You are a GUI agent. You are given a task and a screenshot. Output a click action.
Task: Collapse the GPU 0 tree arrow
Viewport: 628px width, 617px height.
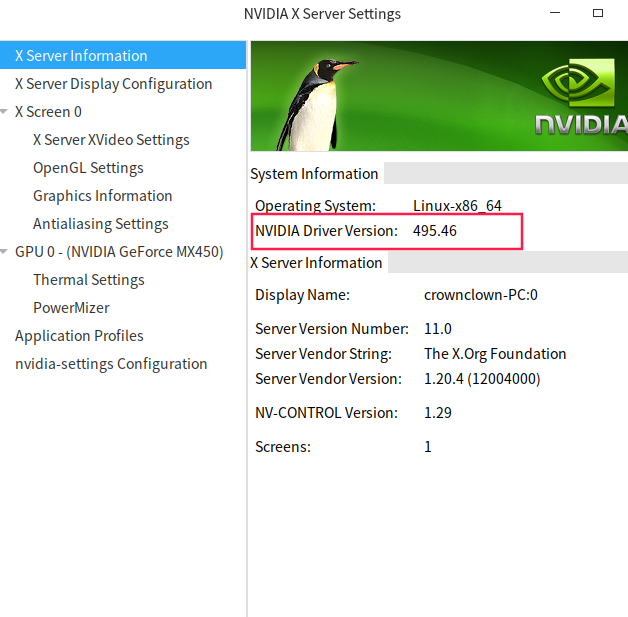[x=4, y=252]
